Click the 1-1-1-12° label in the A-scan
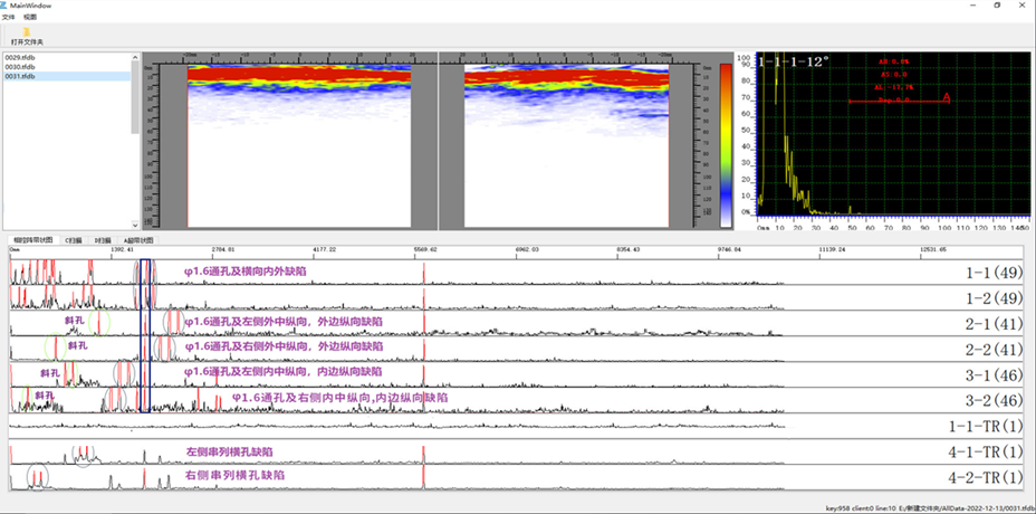The image size is (1036, 514). 794,61
